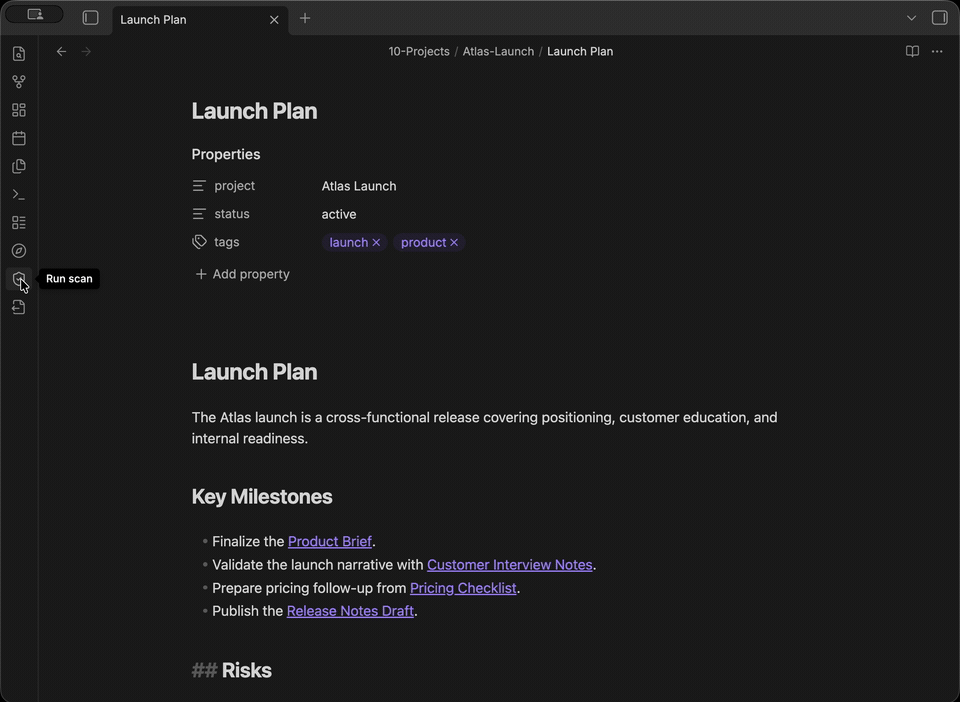Open a new tab with plus
This screenshot has height=702, width=960.
305,18
